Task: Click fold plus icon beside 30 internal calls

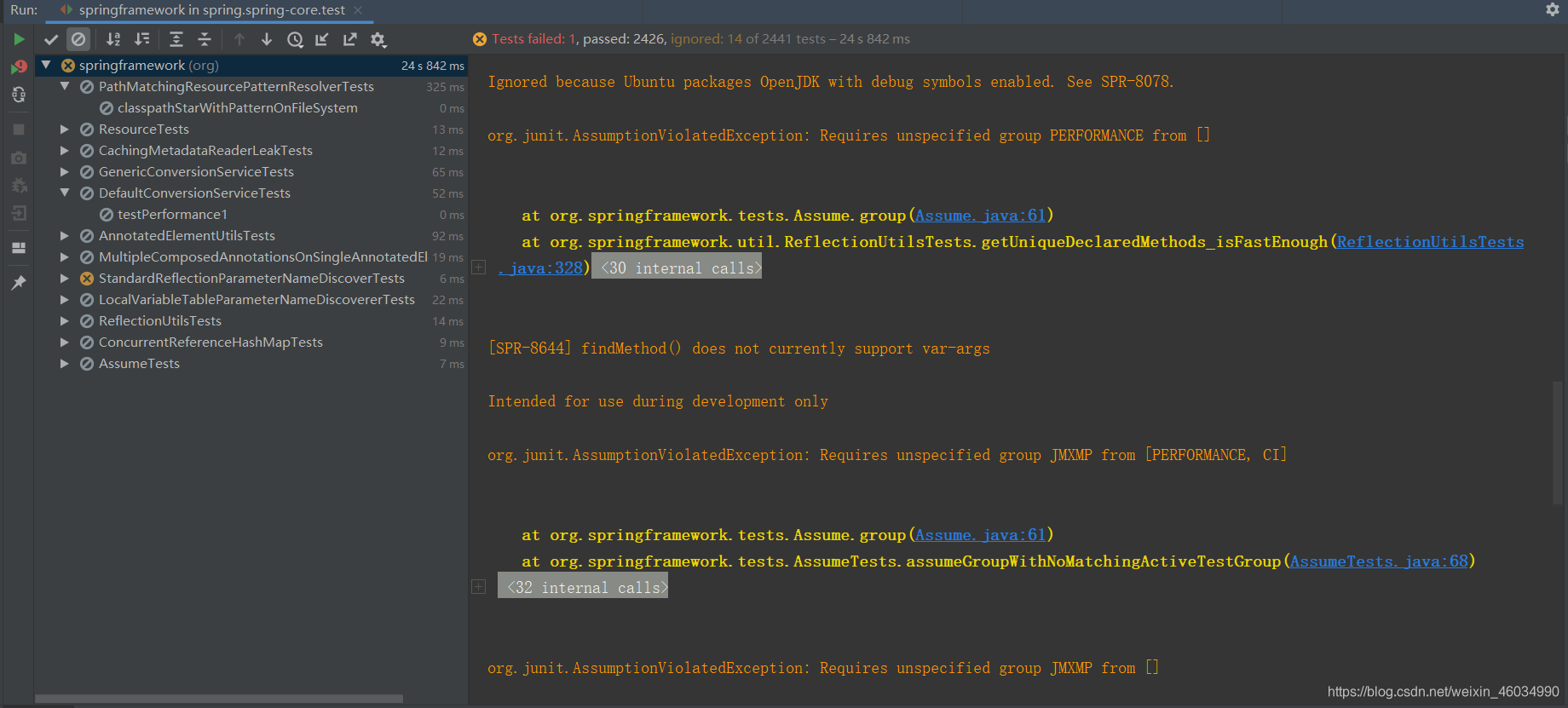Action: pos(479,268)
